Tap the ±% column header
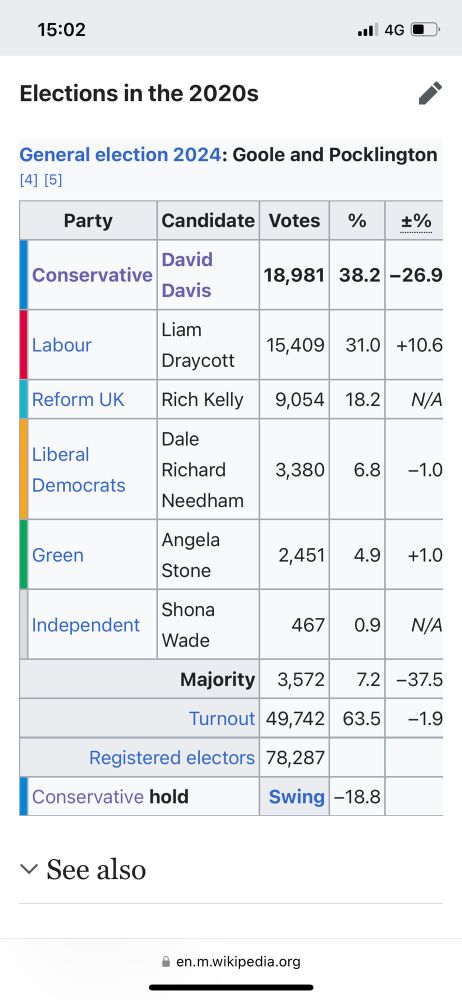 (x=416, y=221)
